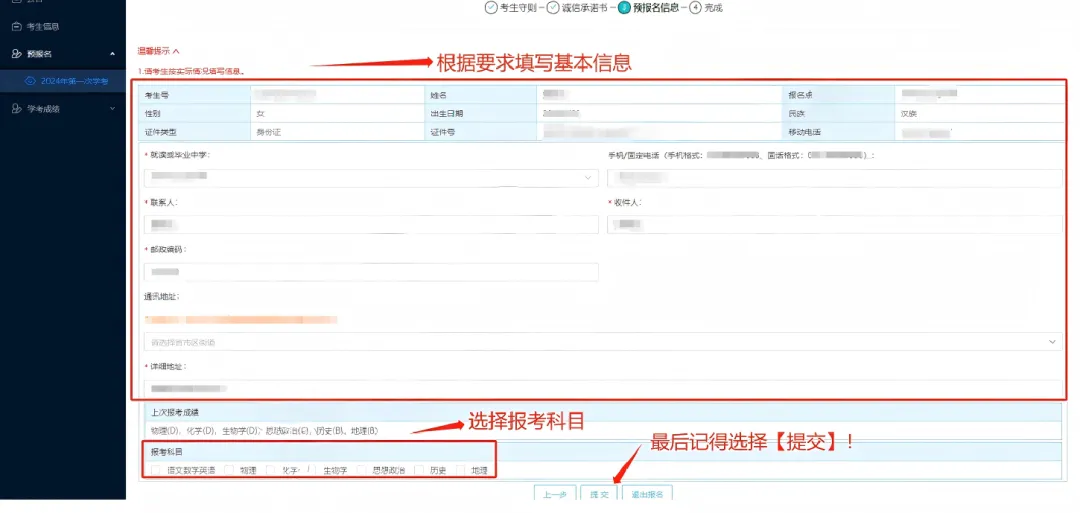Click the 诚信承诺书 step checkmark circle
Viewport: 1080px width, 513px height.
tap(552, 8)
